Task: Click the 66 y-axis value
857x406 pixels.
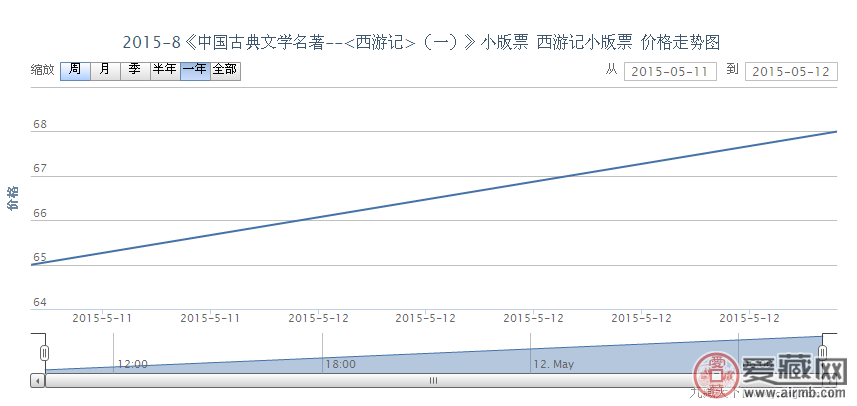Action: coord(40,214)
